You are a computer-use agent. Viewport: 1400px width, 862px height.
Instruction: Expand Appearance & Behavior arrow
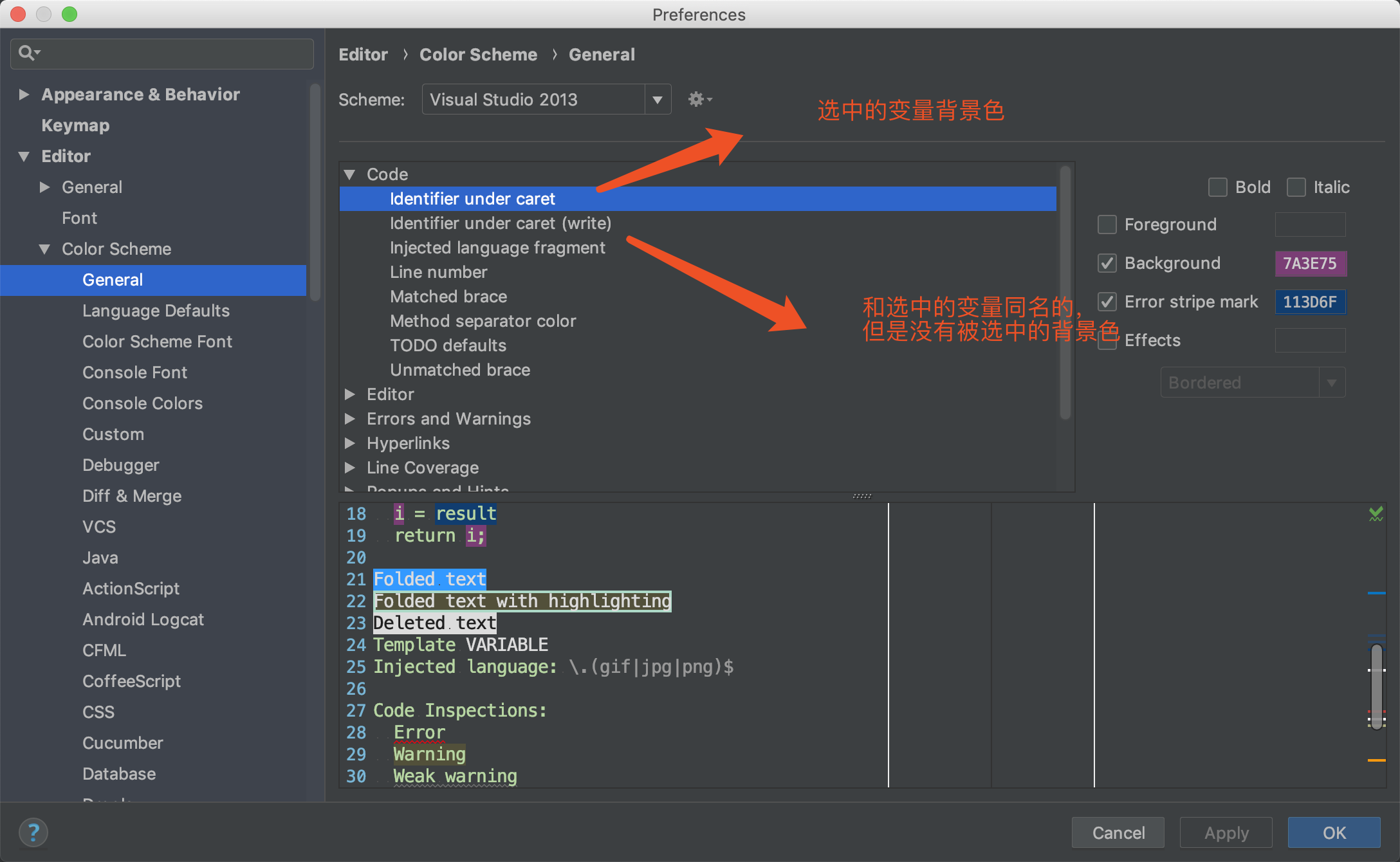[x=24, y=95]
